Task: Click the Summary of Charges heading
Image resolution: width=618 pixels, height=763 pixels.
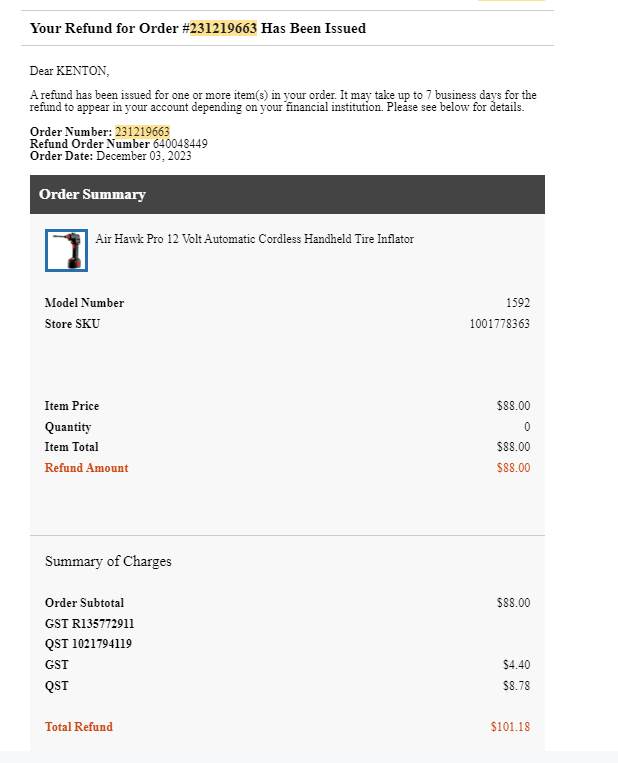Action: coord(108,561)
